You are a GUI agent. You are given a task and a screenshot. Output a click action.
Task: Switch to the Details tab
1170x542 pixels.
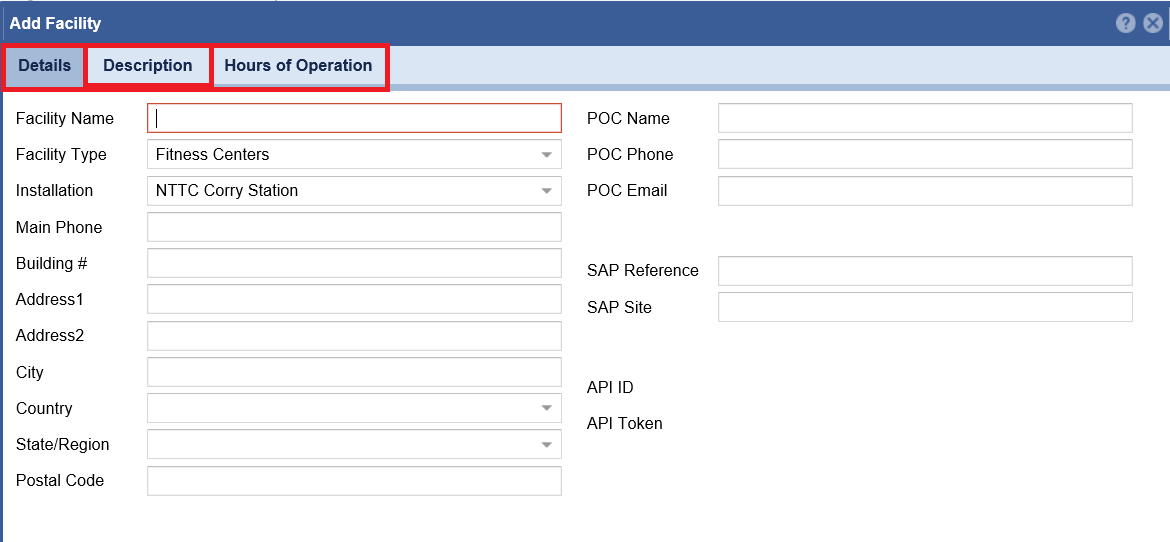point(44,66)
